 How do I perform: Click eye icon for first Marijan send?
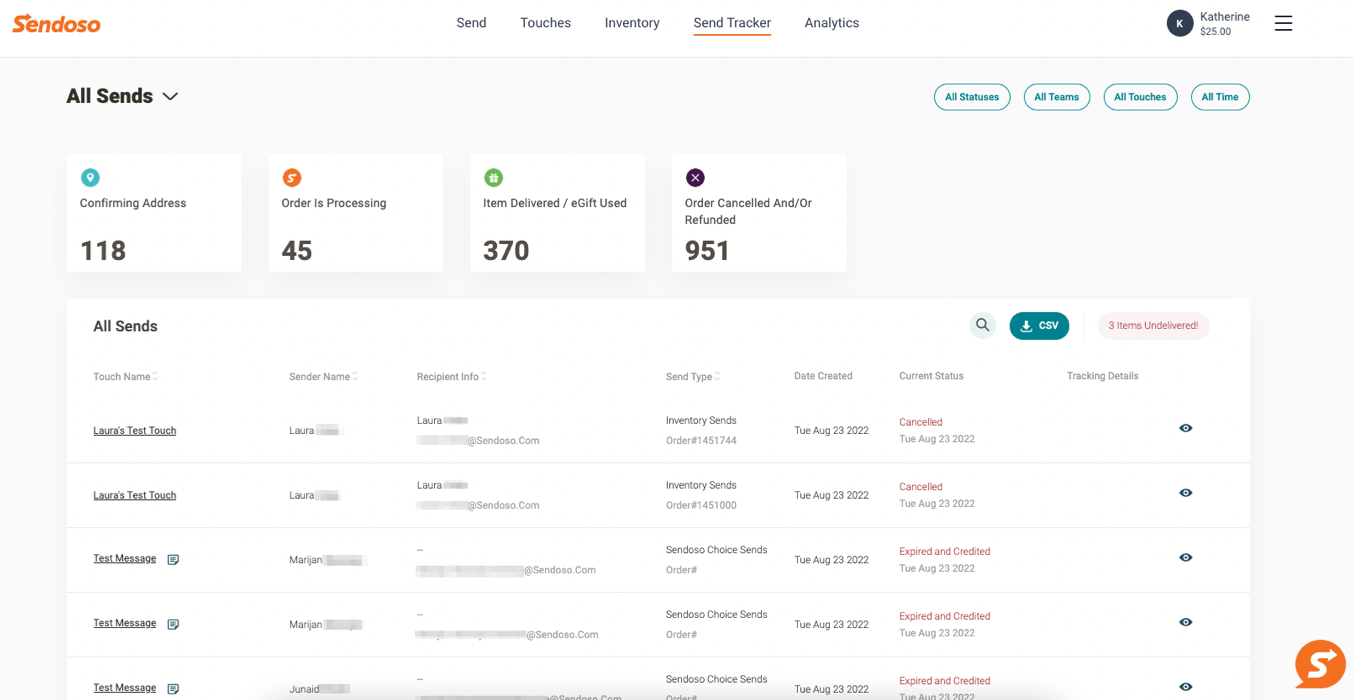(x=1185, y=558)
